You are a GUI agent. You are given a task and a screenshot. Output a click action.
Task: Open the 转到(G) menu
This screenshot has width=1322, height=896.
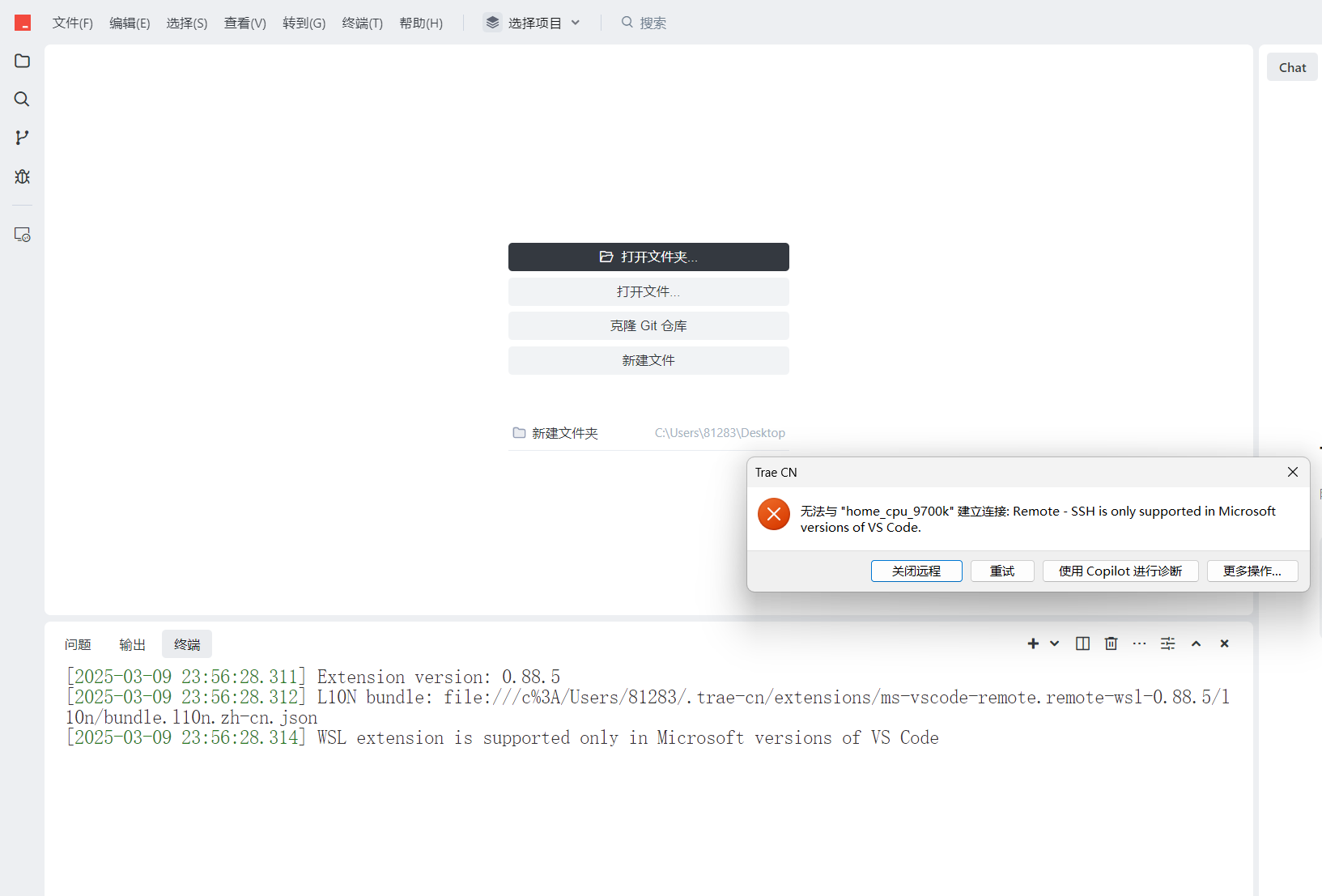pos(304,23)
